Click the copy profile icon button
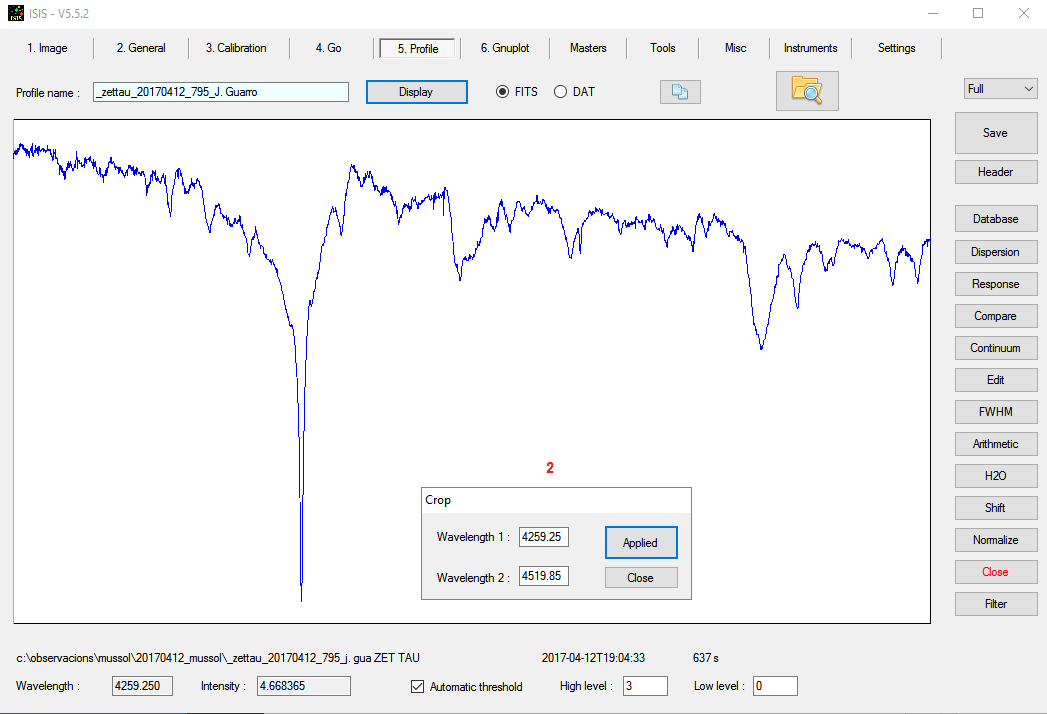Image resolution: width=1047 pixels, height=714 pixels. [680, 92]
